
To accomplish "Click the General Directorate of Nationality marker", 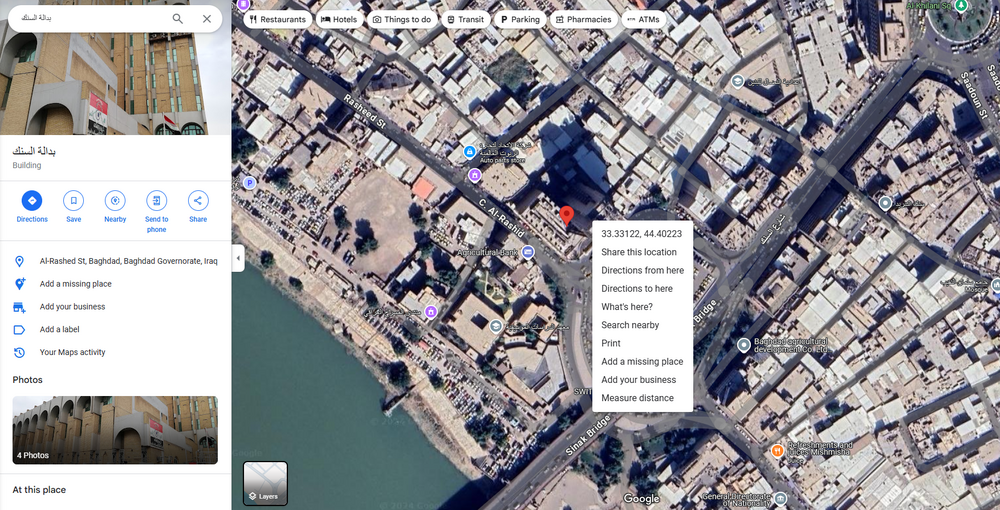I will 781,498.
